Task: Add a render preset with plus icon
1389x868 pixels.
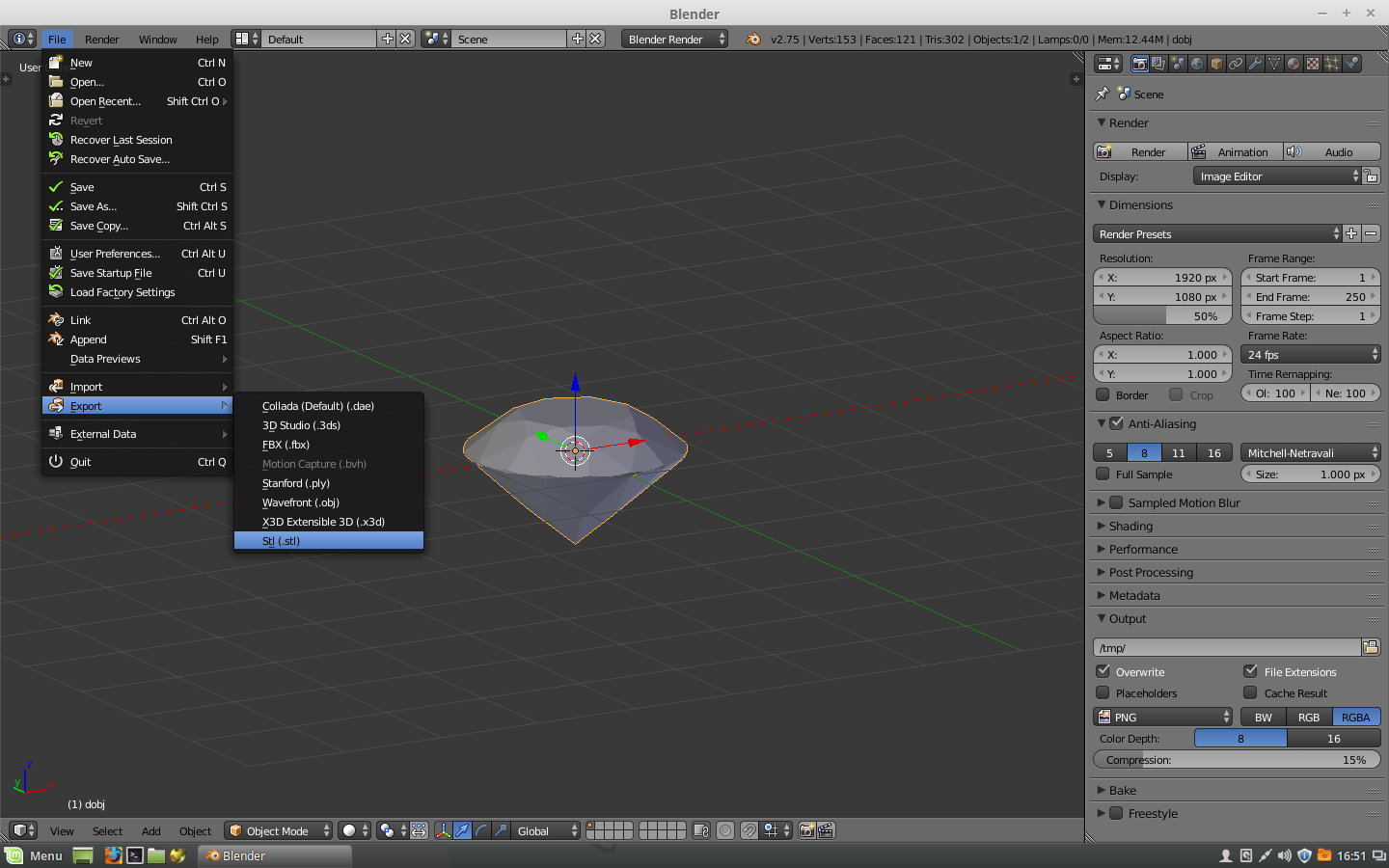Action: [x=1351, y=233]
